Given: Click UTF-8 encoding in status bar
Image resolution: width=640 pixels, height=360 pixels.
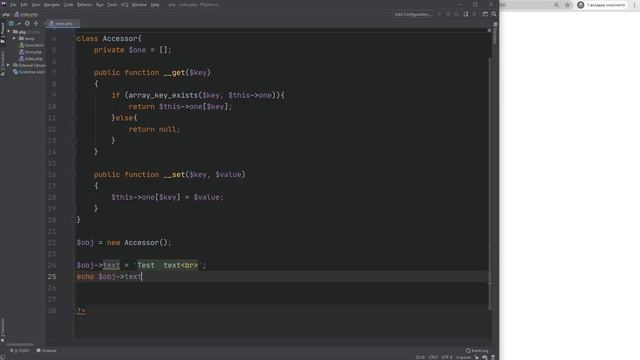Looking at the screenshot, I should click(x=447, y=357).
